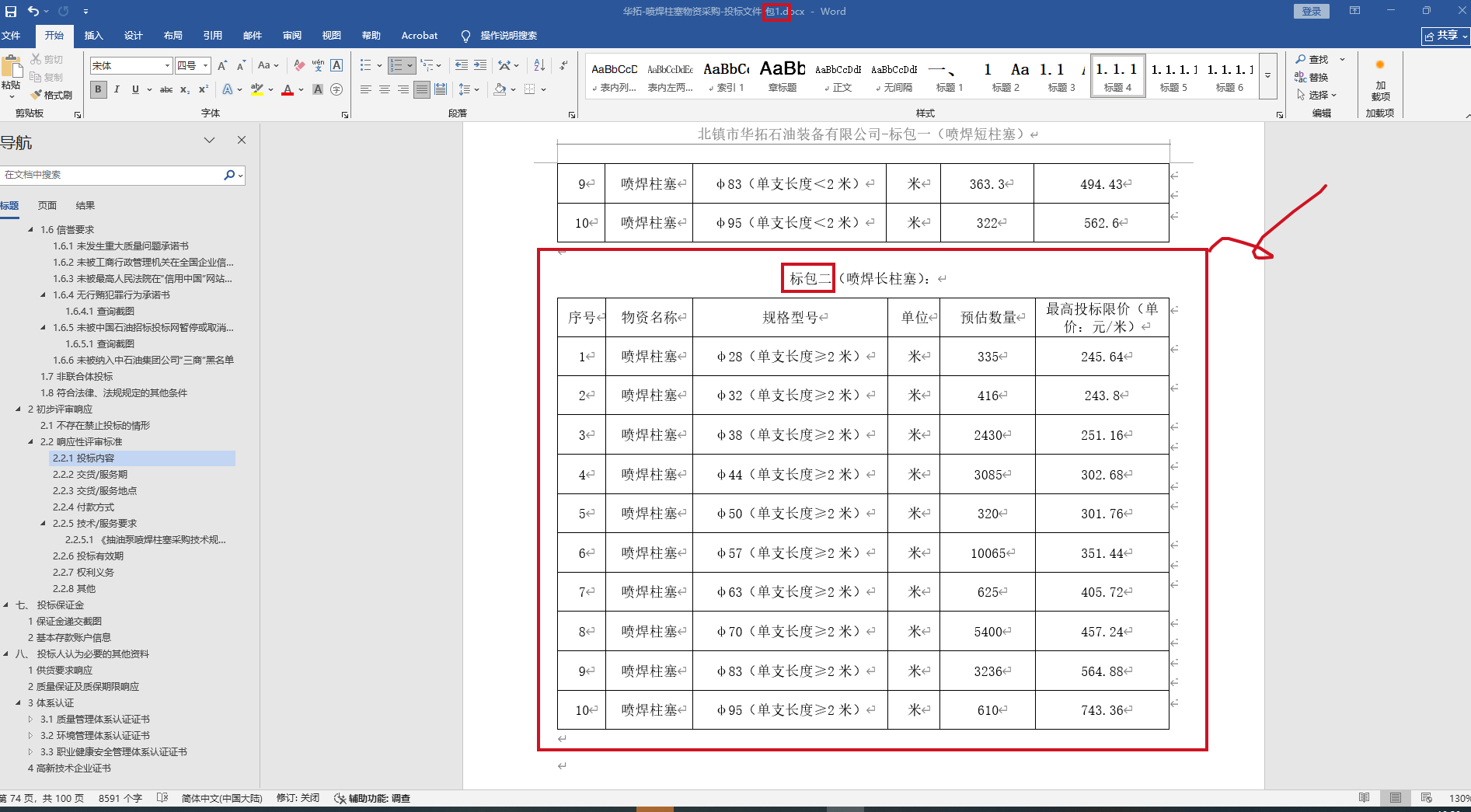Click the 共享 (Share) button
The width and height of the screenshot is (1471, 812).
click(x=1445, y=36)
